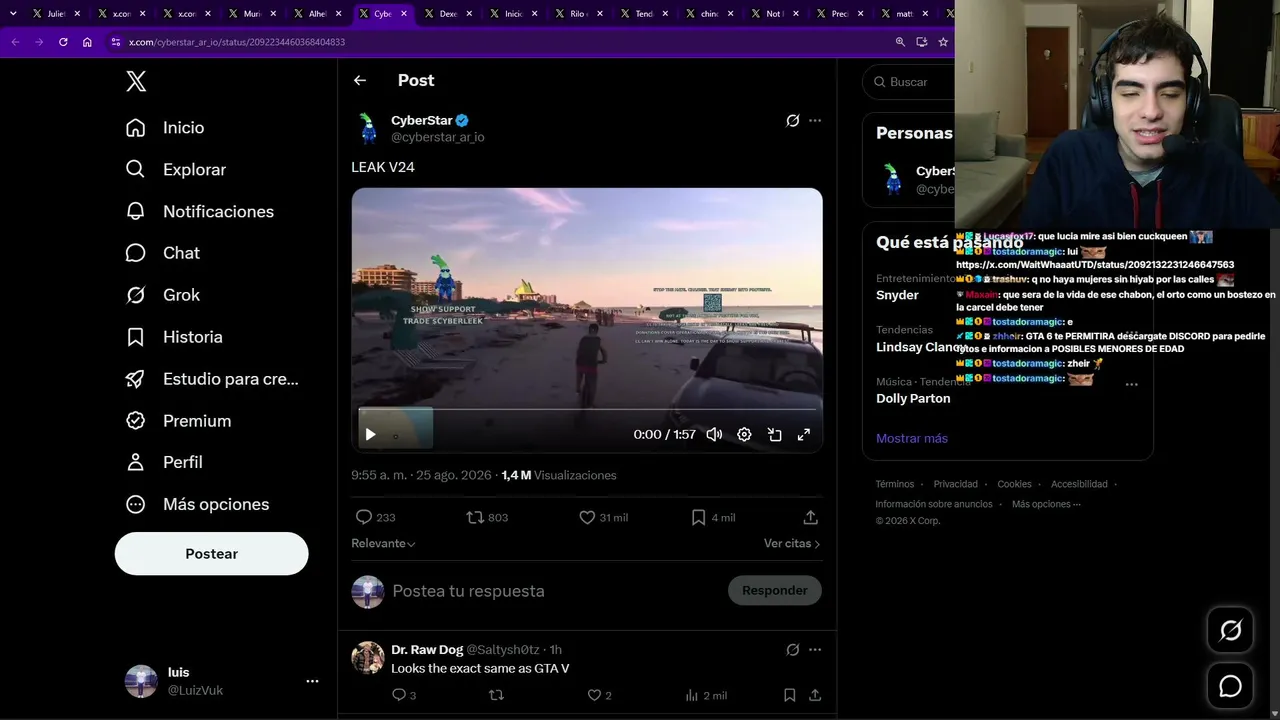The height and width of the screenshot is (720, 1280).
Task: Click the reply icon with 233
Action: coord(376,517)
